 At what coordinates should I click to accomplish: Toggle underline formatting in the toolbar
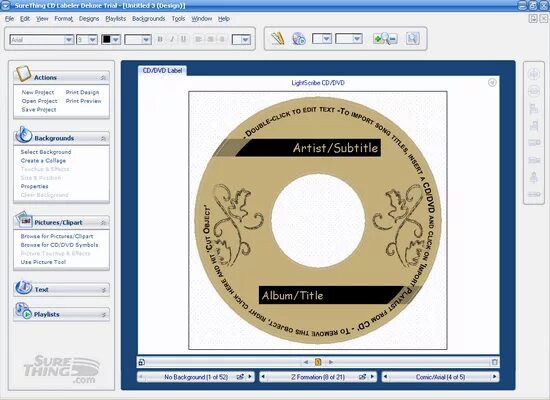pyautogui.click(x=183, y=39)
